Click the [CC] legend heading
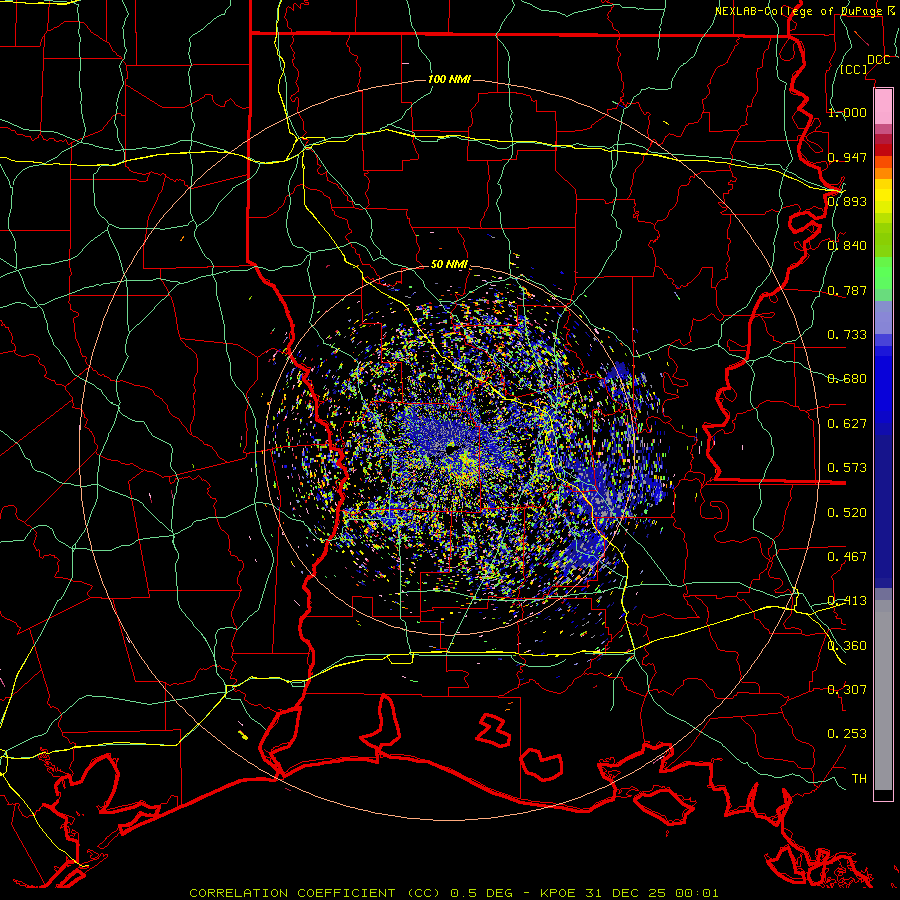The width and height of the screenshot is (900, 900). pyautogui.click(x=854, y=69)
